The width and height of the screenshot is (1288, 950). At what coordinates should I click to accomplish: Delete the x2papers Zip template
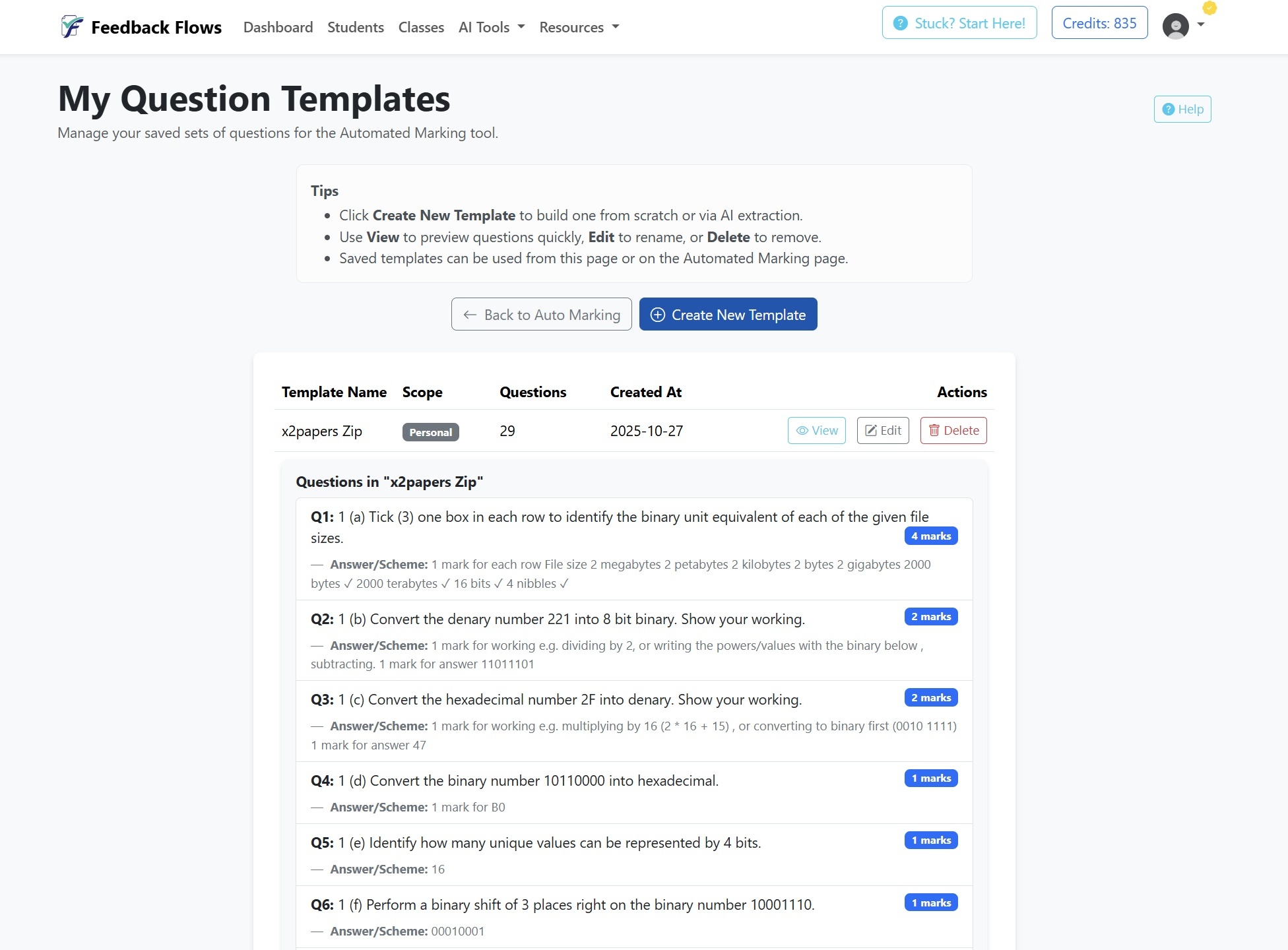pos(953,431)
